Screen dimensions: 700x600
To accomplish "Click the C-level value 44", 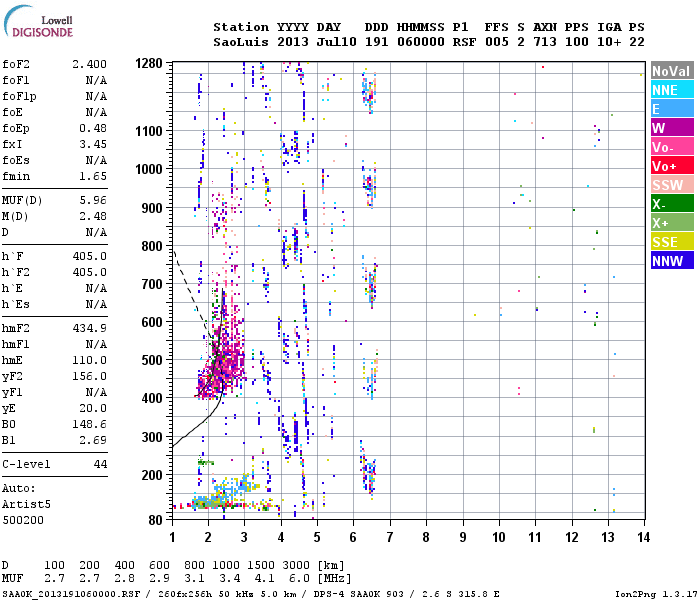I will [x=100, y=464].
